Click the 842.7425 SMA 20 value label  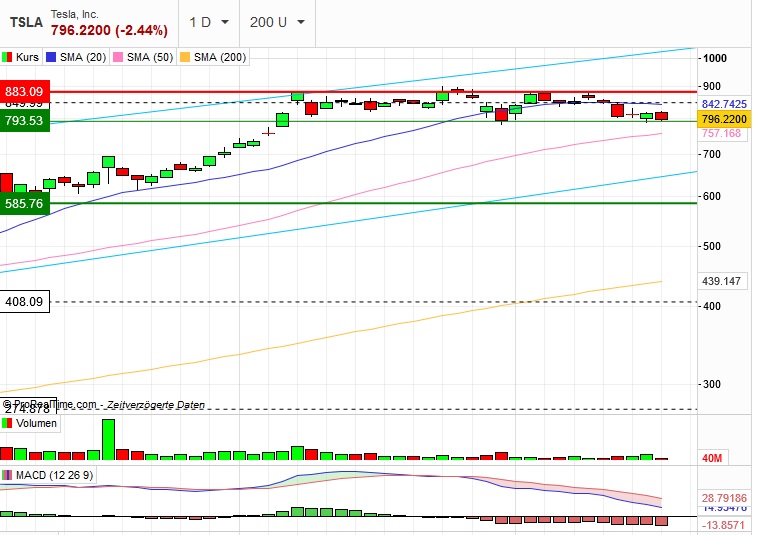pyautogui.click(x=724, y=104)
